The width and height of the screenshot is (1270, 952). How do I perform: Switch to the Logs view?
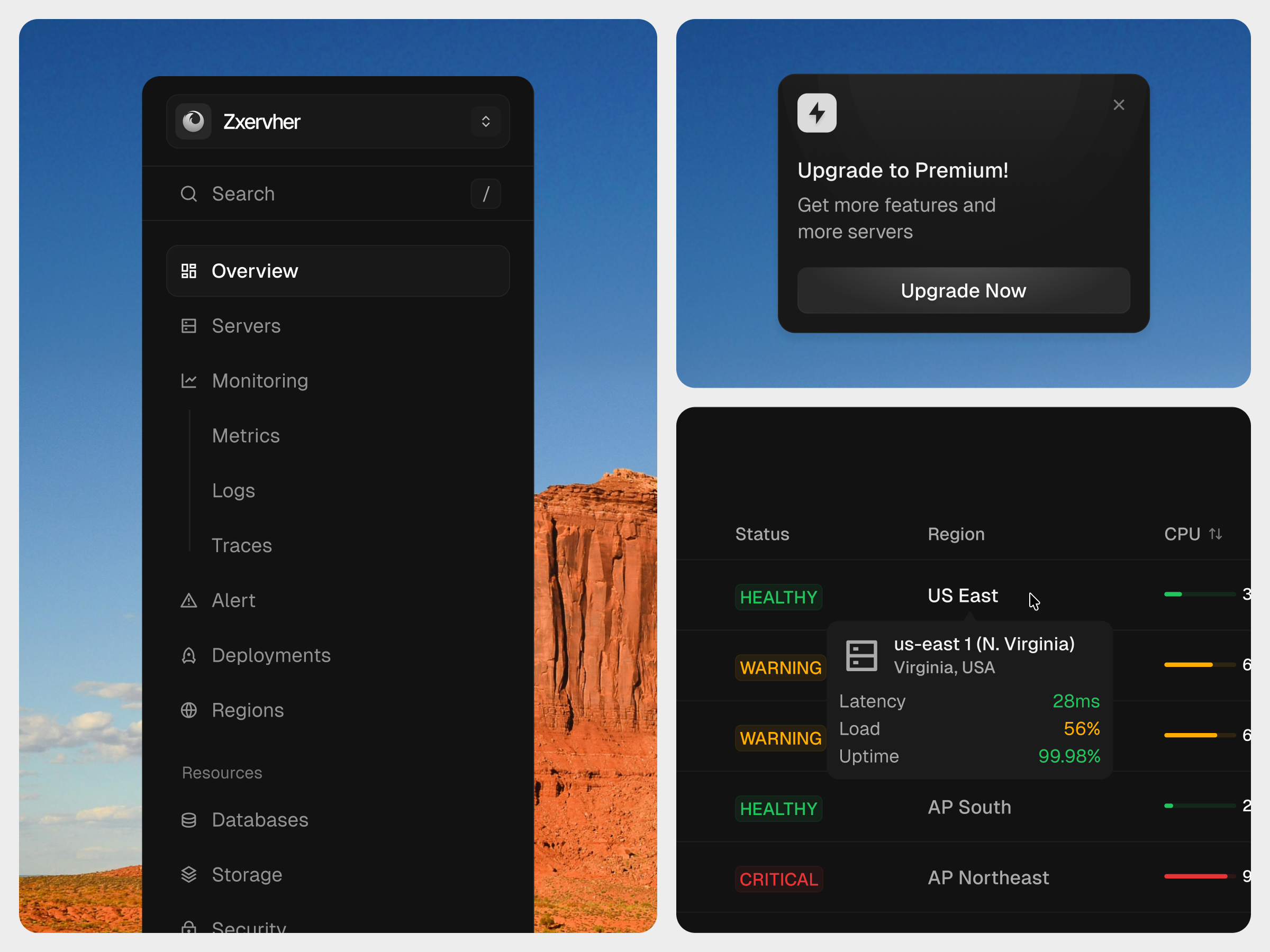[233, 490]
